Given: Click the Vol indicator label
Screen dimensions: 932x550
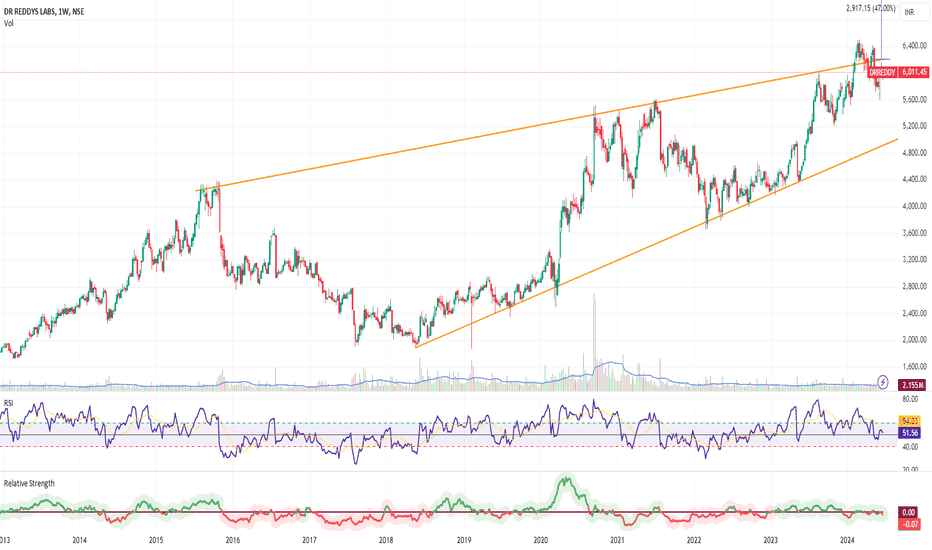Looking at the screenshot, I should tap(9, 23).
